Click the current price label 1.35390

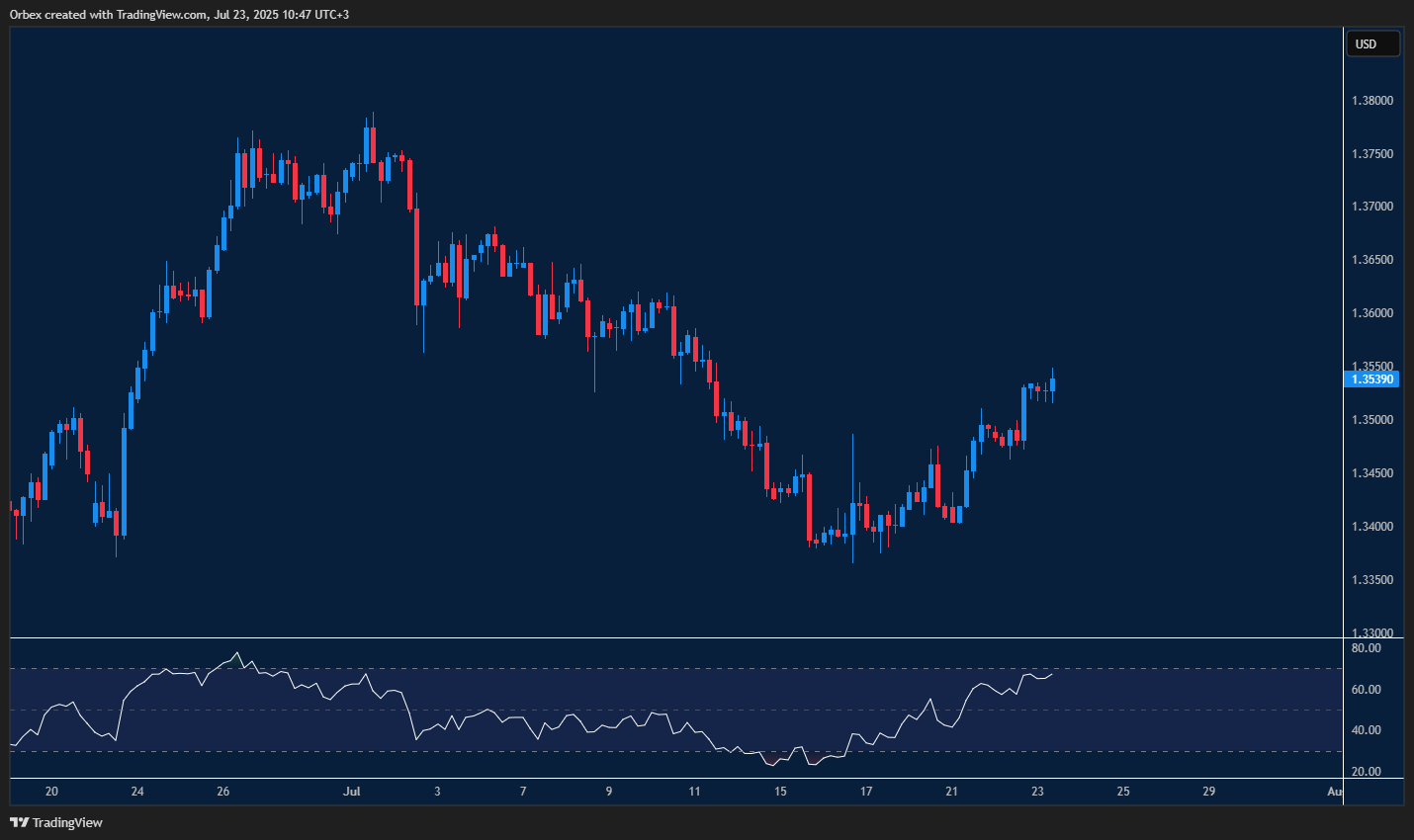tap(1373, 378)
